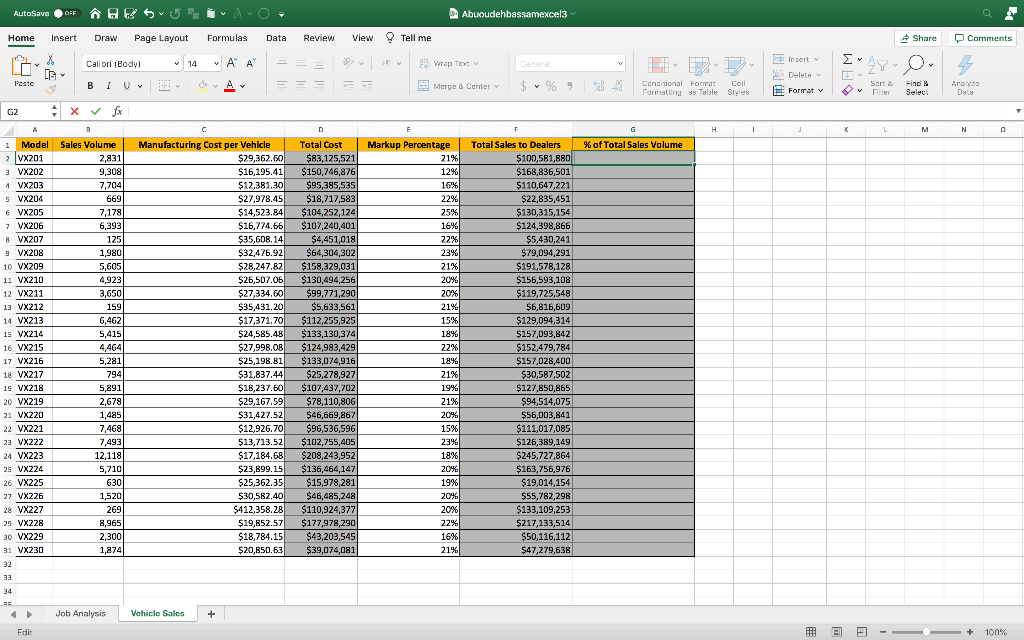The width and height of the screenshot is (1024, 640).
Task: Toggle Underline formatting
Action: click(x=127, y=86)
